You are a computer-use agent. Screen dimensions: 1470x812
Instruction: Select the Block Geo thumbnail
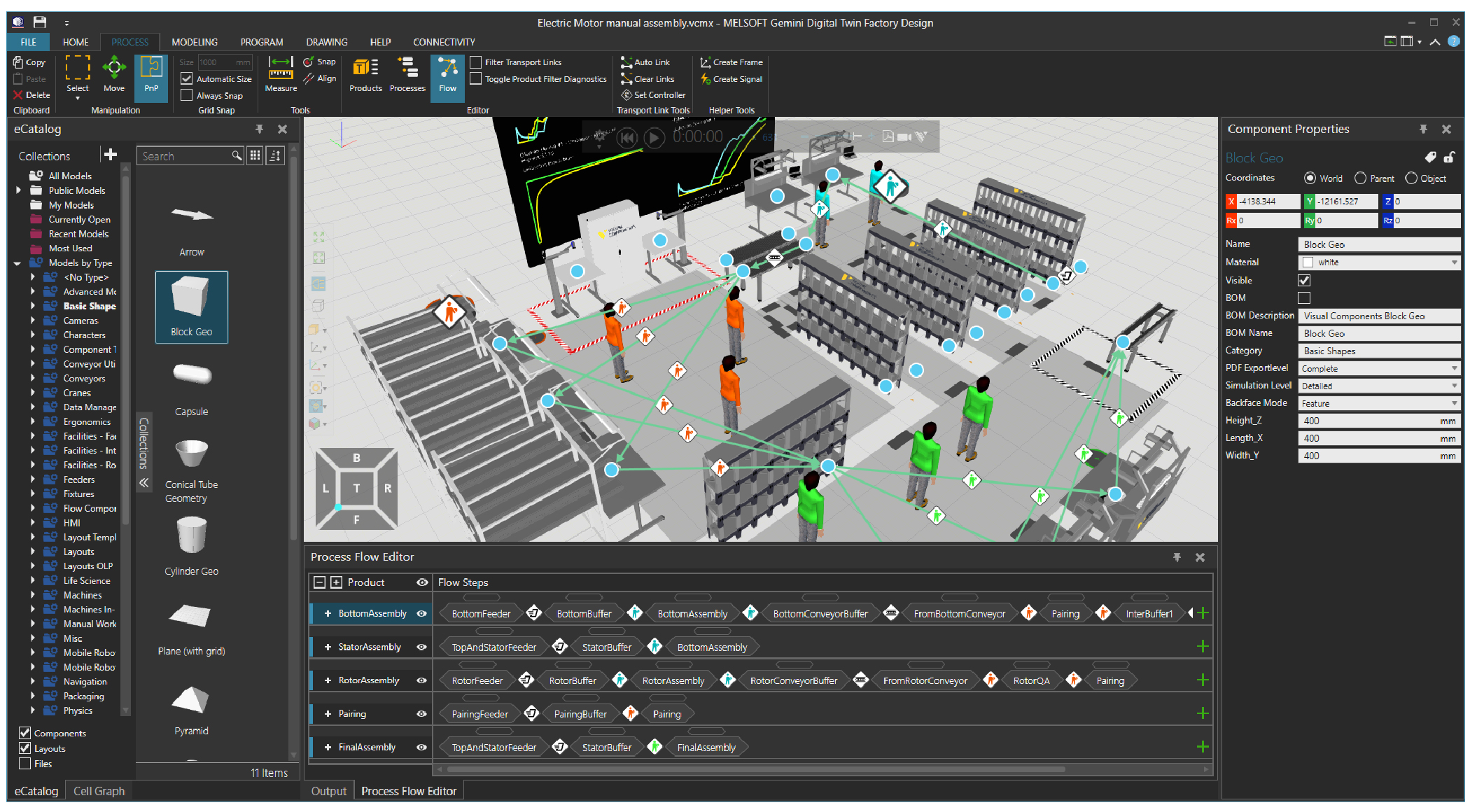click(191, 307)
